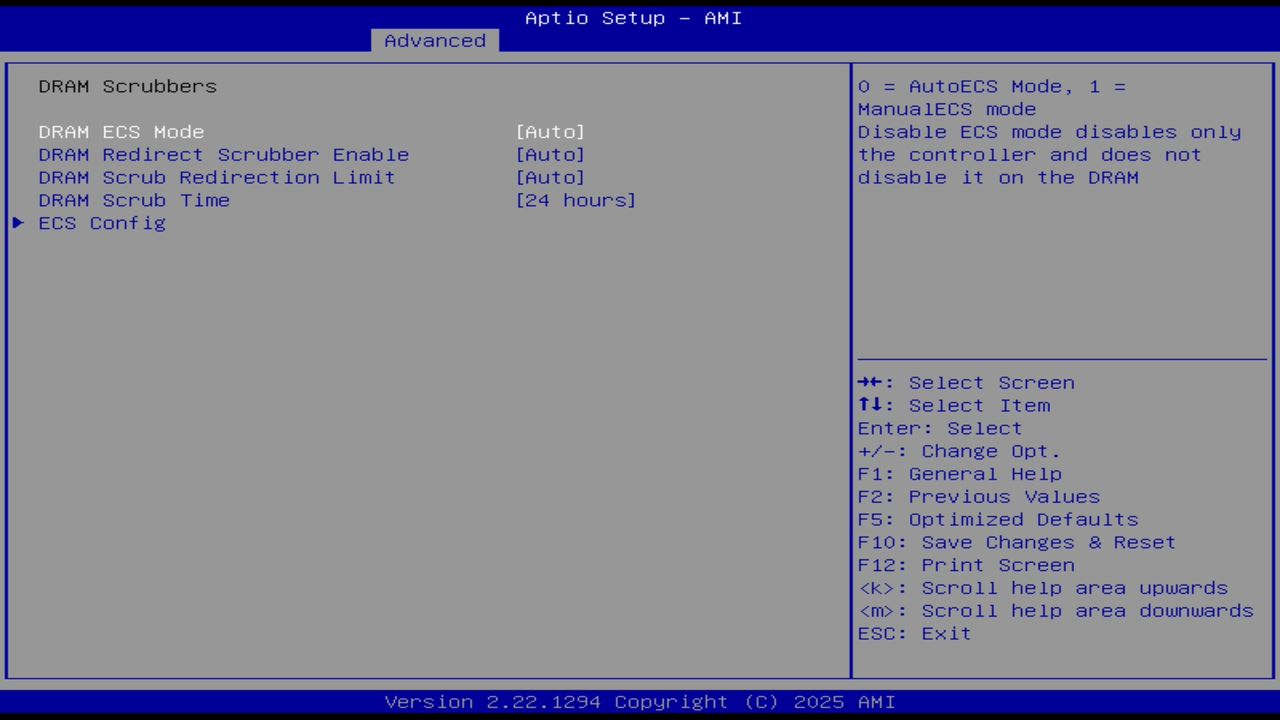This screenshot has height=720, width=1280.
Task: Open the DRAM Scrub Redirection Limit option
Action: [x=216, y=177]
